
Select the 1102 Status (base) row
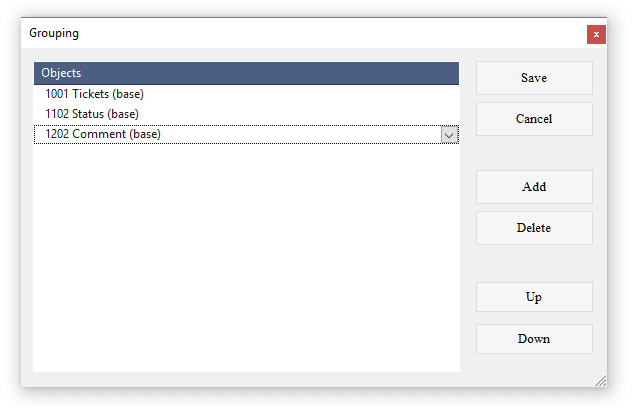(x=95, y=114)
